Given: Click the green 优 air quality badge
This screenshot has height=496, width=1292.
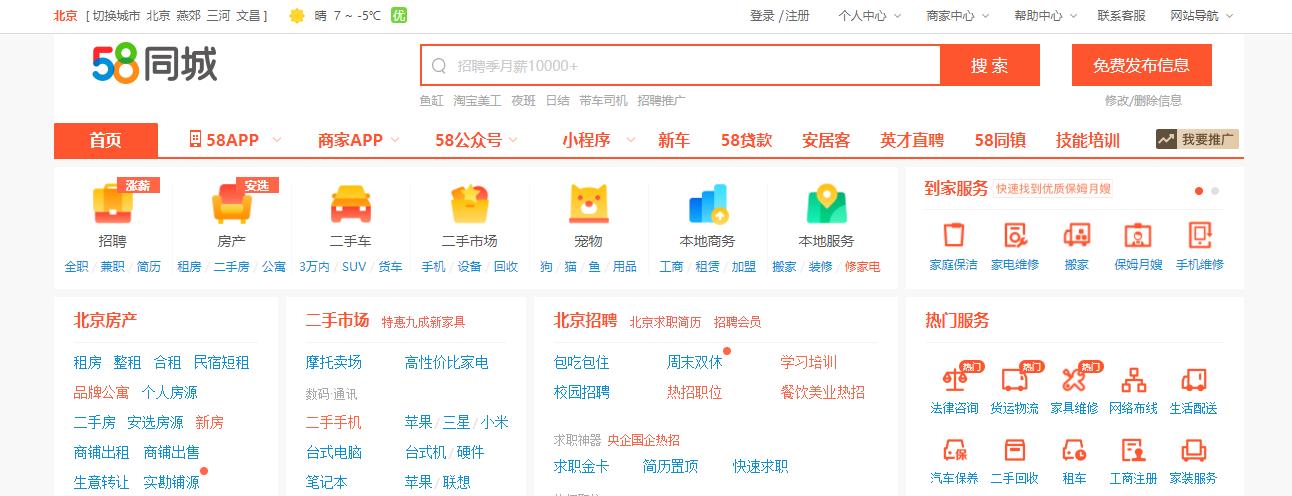Looking at the screenshot, I should pos(399,16).
